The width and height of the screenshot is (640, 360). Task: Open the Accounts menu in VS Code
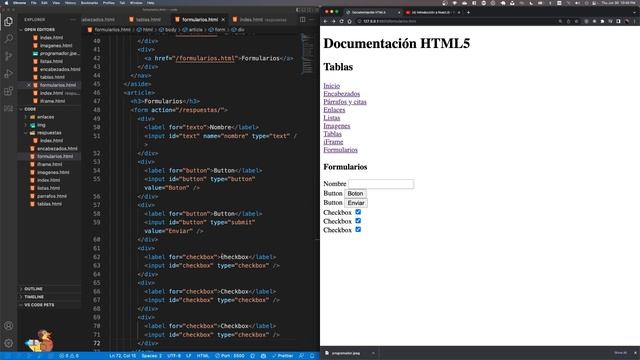click(8, 326)
